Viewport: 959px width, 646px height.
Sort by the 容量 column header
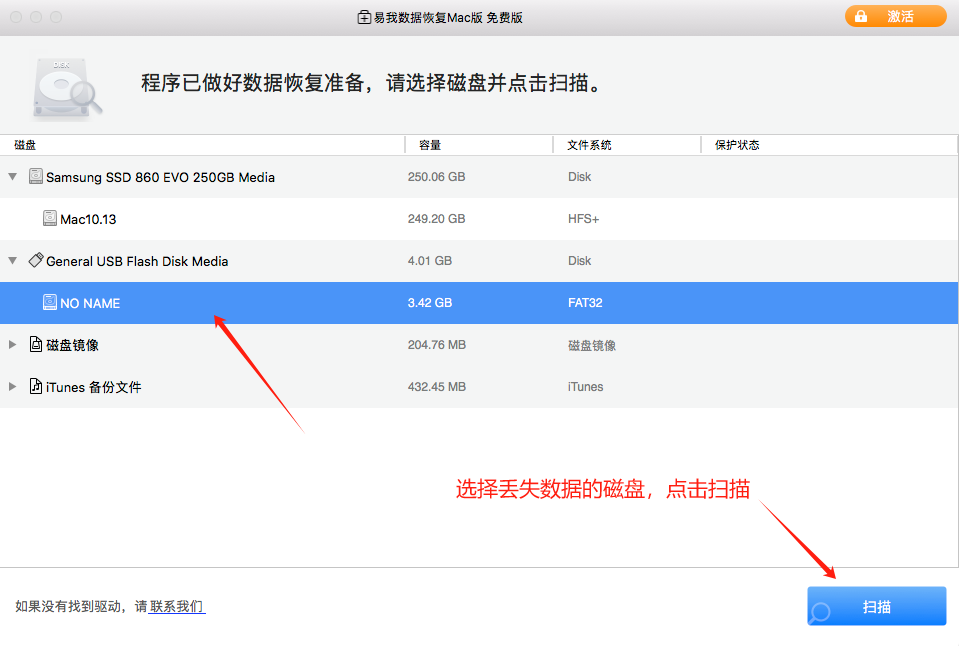(x=430, y=145)
